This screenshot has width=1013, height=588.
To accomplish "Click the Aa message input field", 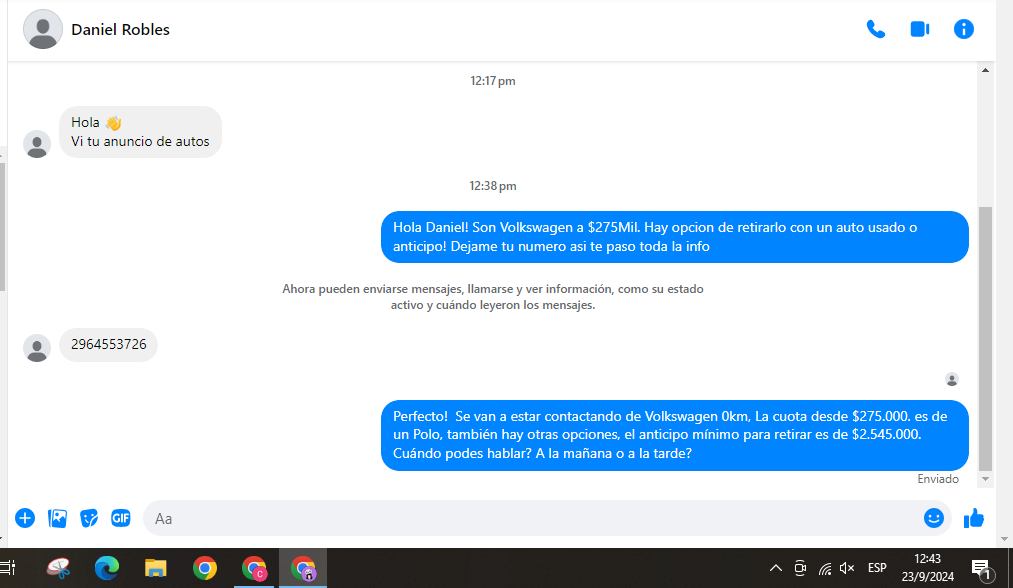I will (x=547, y=518).
